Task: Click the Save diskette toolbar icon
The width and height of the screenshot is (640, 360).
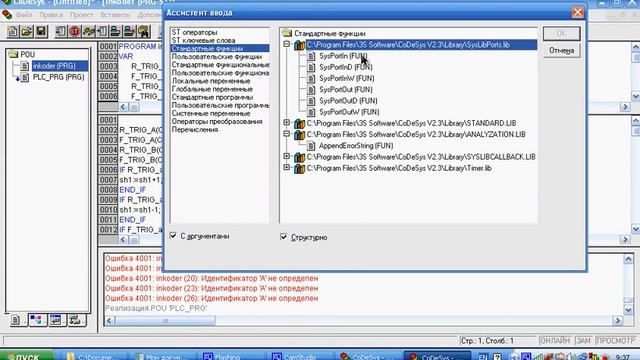Action: coord(41,31)
